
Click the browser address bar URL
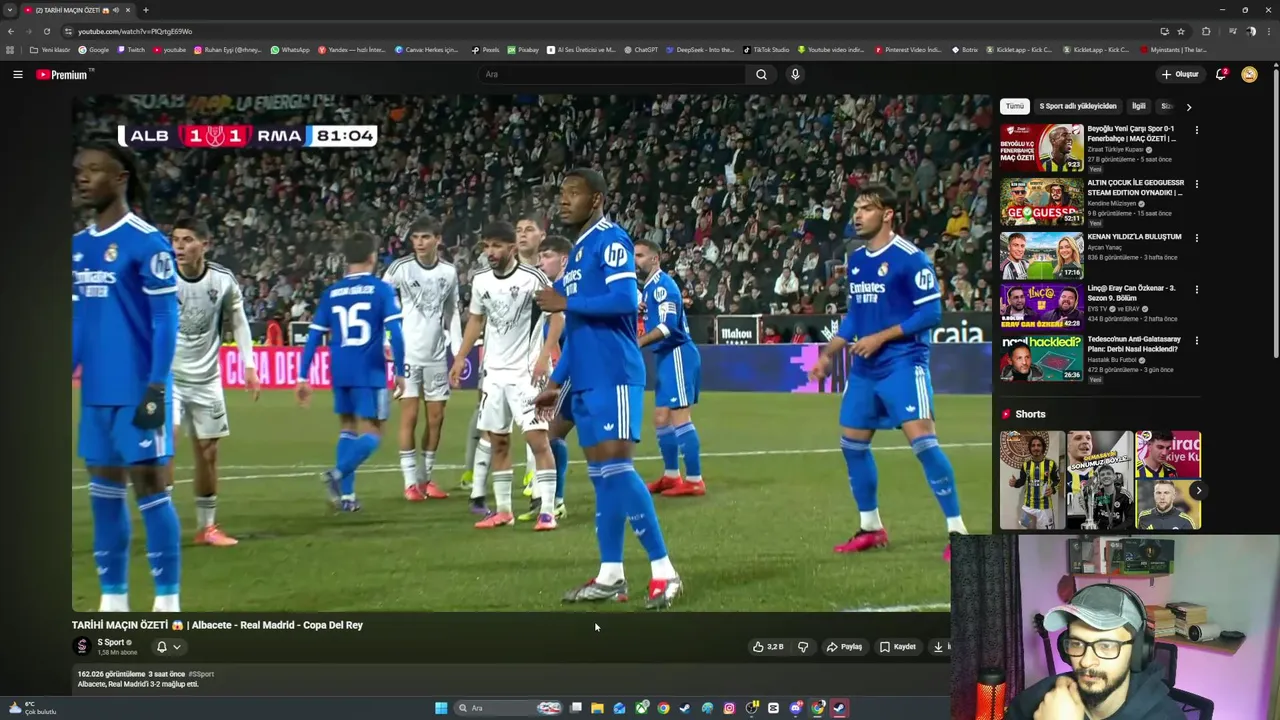pyautogui.click(x=135, y=31)
